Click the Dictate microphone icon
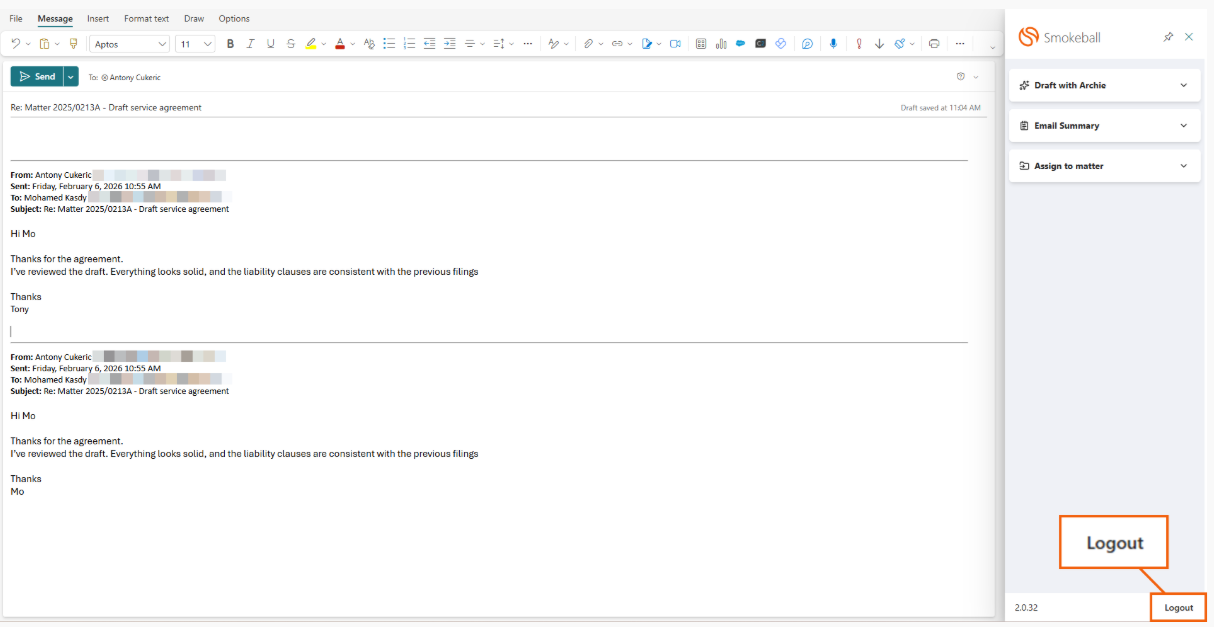This screenshot has width=1214, height=627. pyautogui.click(x=832, y=44)
